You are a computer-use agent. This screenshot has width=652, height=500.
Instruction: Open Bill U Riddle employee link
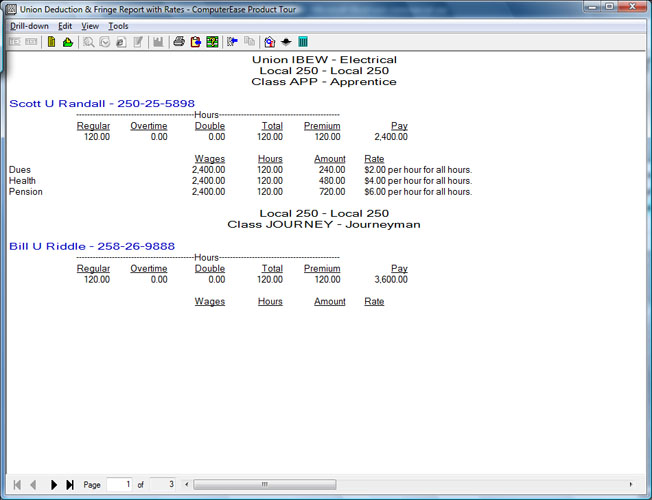[92, 246]
